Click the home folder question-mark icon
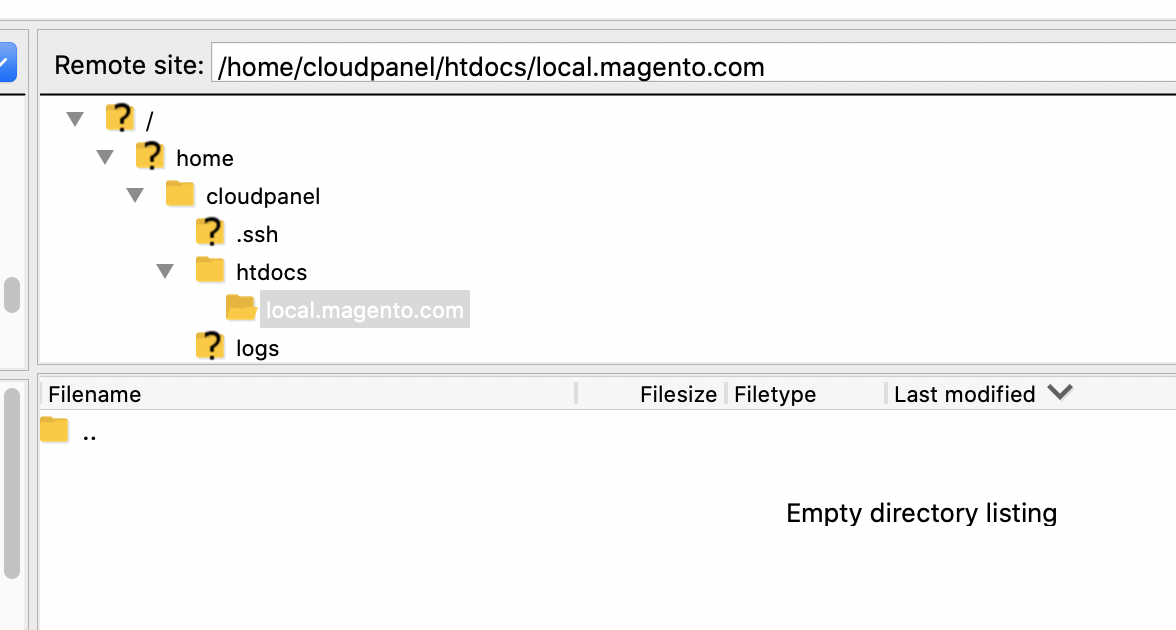 pos(150,157)
